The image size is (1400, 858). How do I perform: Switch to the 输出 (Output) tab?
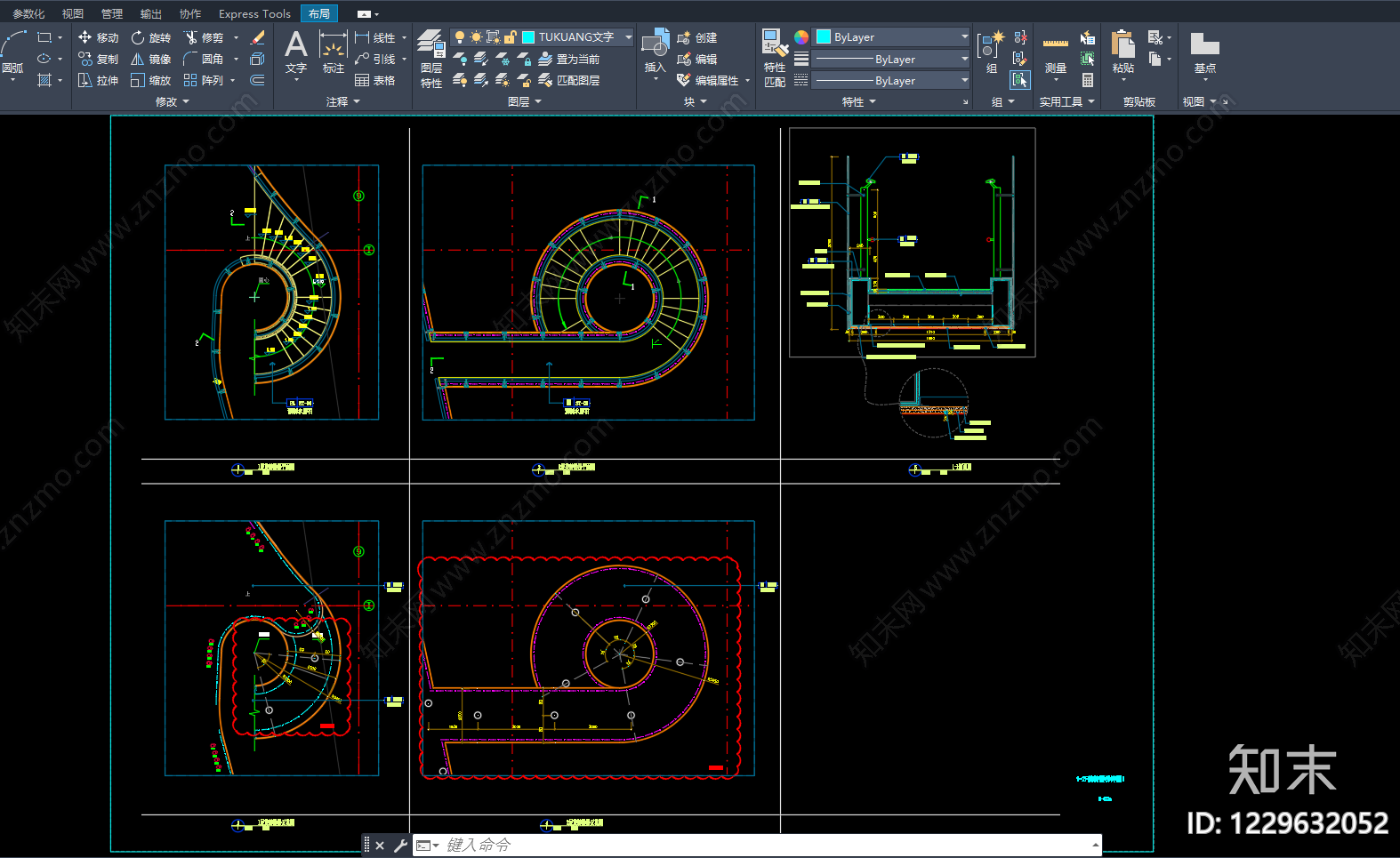(151, 13)
